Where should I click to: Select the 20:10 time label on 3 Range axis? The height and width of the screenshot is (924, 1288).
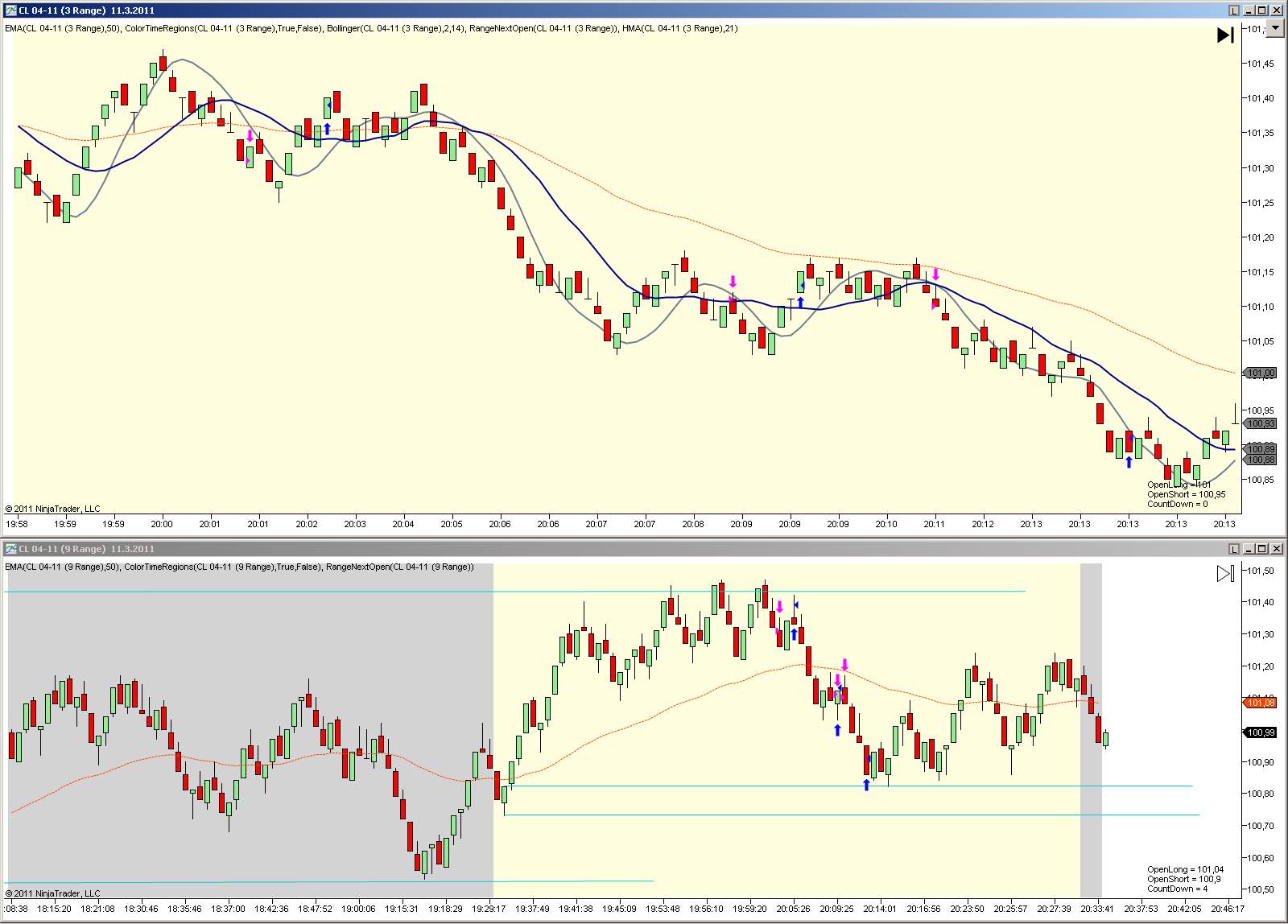click(886, 524)
